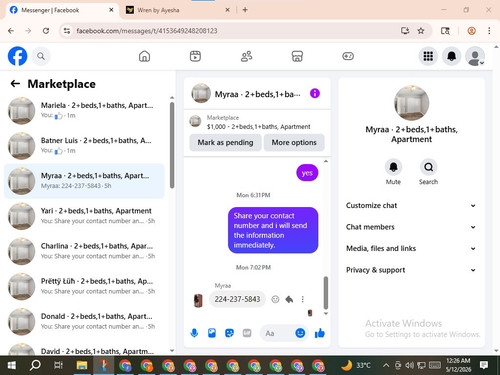Expand the Privacy & support section
The image size is (500, 375).
tap(411, 270)
